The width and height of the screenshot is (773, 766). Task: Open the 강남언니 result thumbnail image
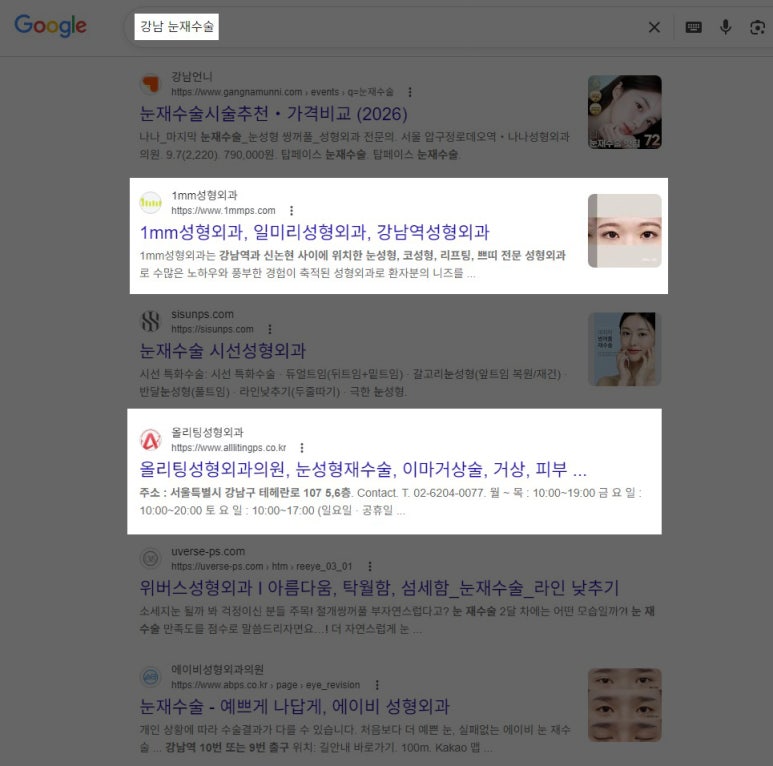tap(625, 112)
